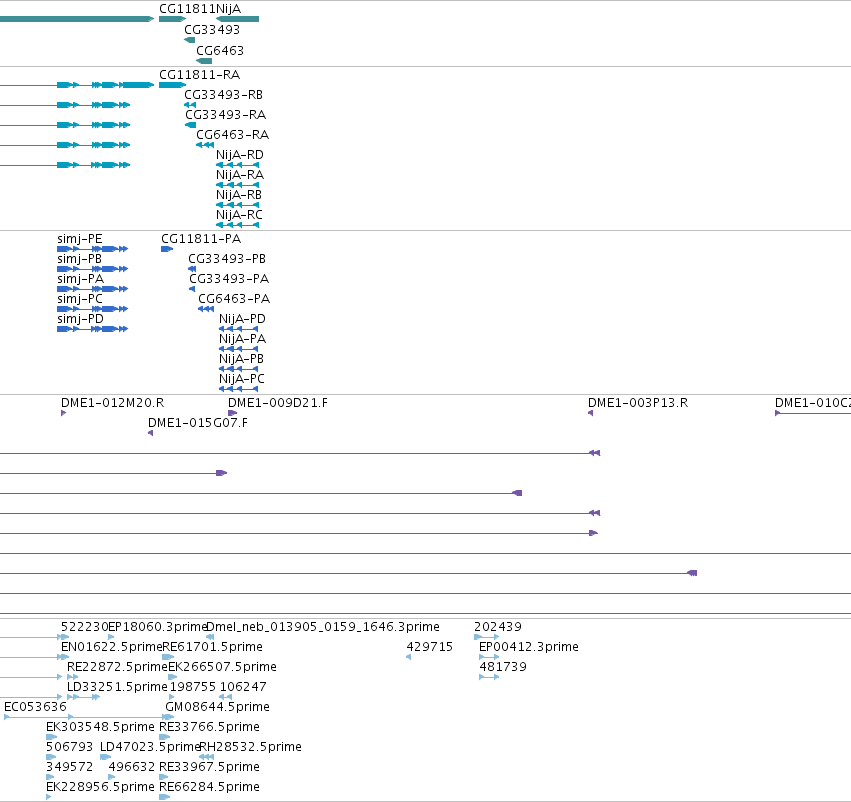Click EST label 506793
851x802 pixels.
(69, 747)
